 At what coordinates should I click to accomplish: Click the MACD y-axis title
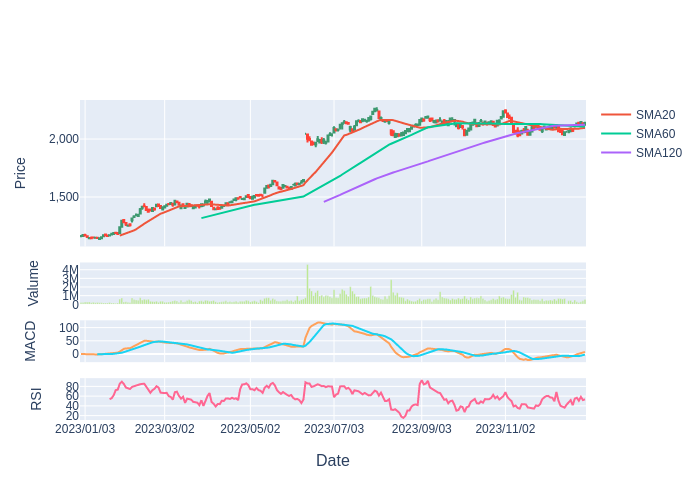30,341
